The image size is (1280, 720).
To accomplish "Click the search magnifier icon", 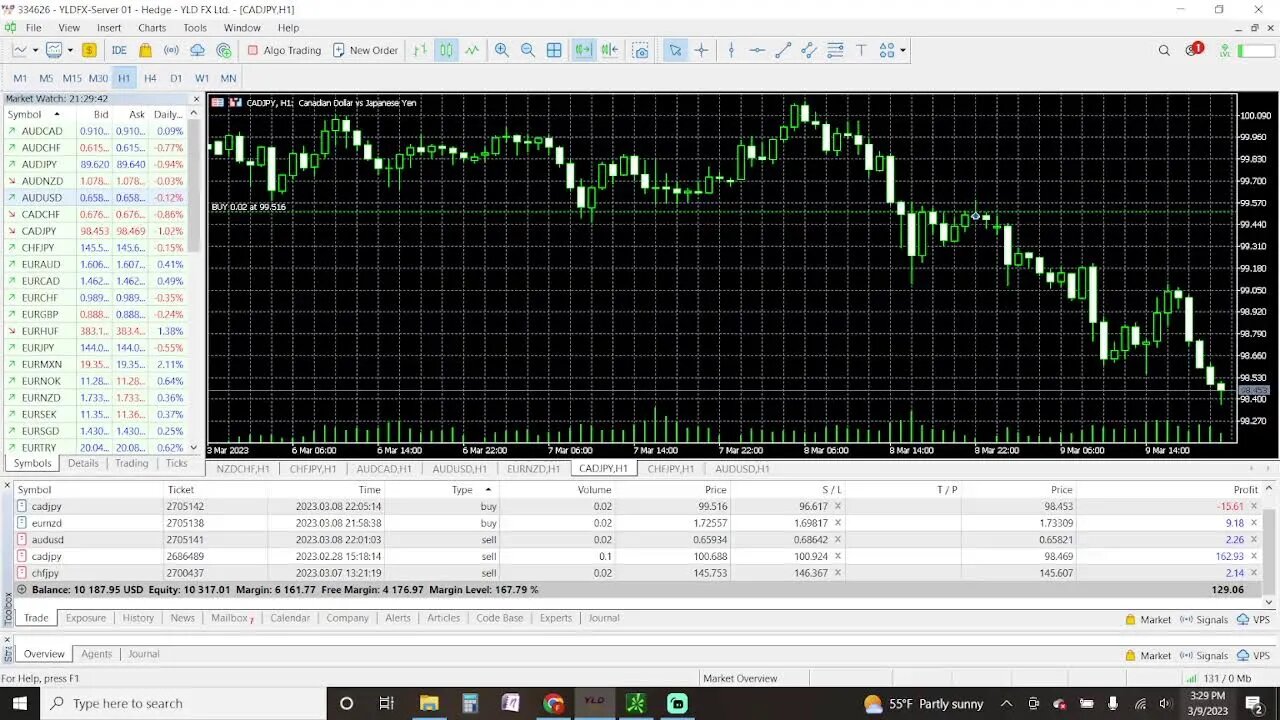I will (1164, 50).
